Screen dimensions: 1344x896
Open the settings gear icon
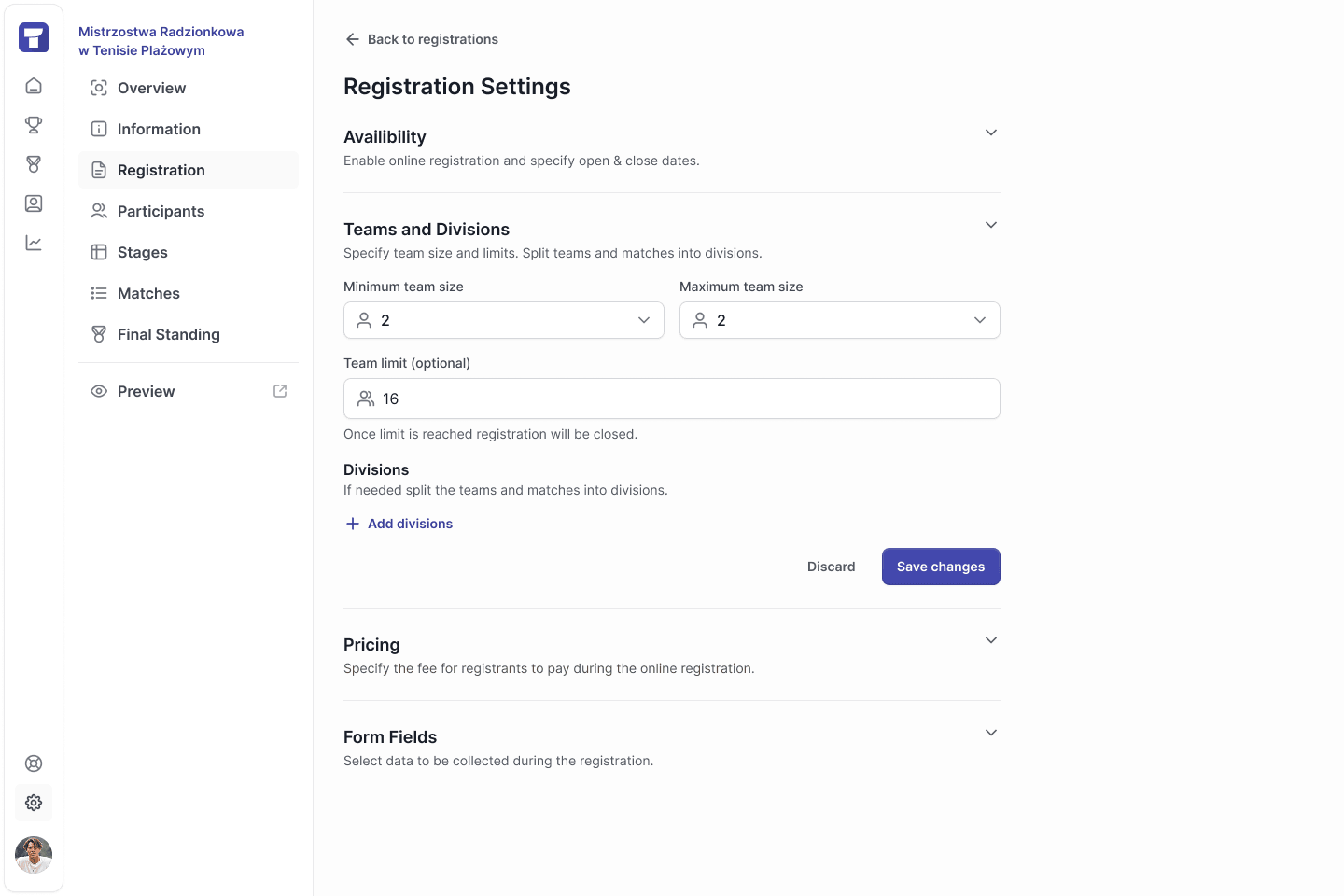click(x=34, y=803)
